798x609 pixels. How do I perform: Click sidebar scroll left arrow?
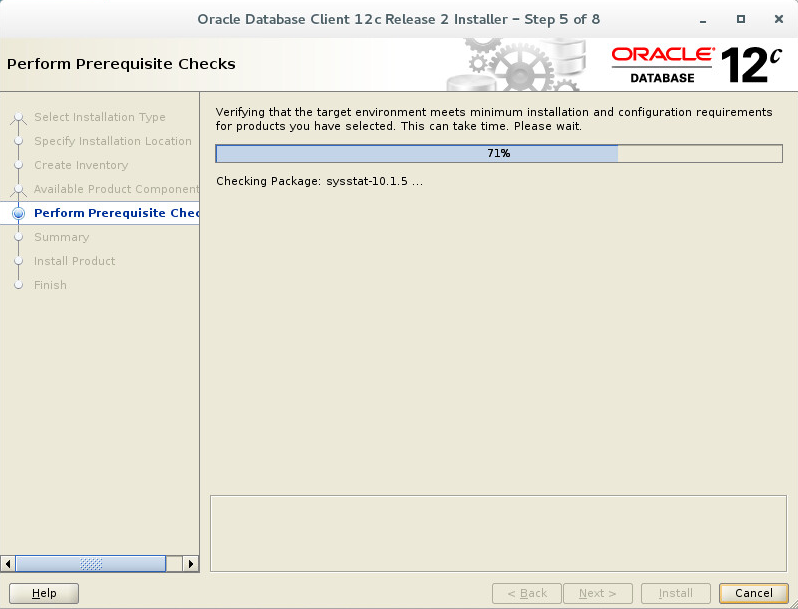[8, 564]
